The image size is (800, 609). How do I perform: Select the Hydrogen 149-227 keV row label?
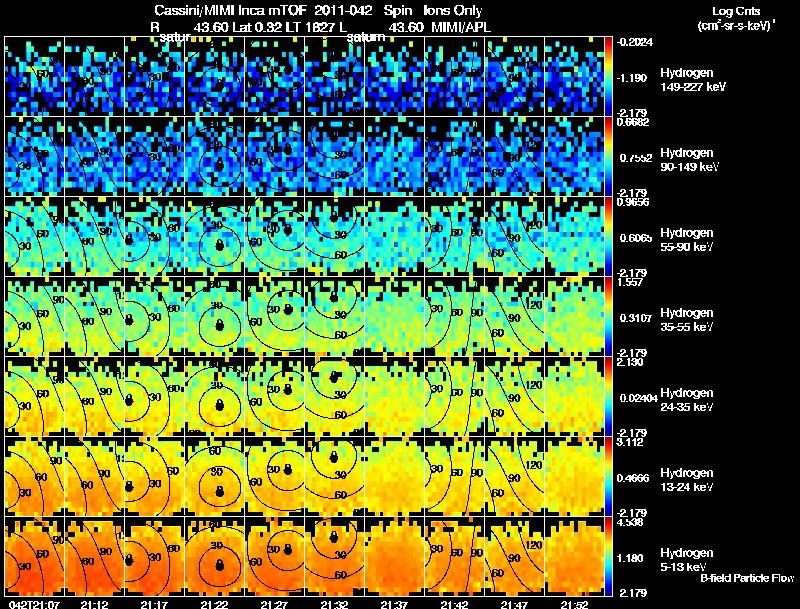pos(693,80)
